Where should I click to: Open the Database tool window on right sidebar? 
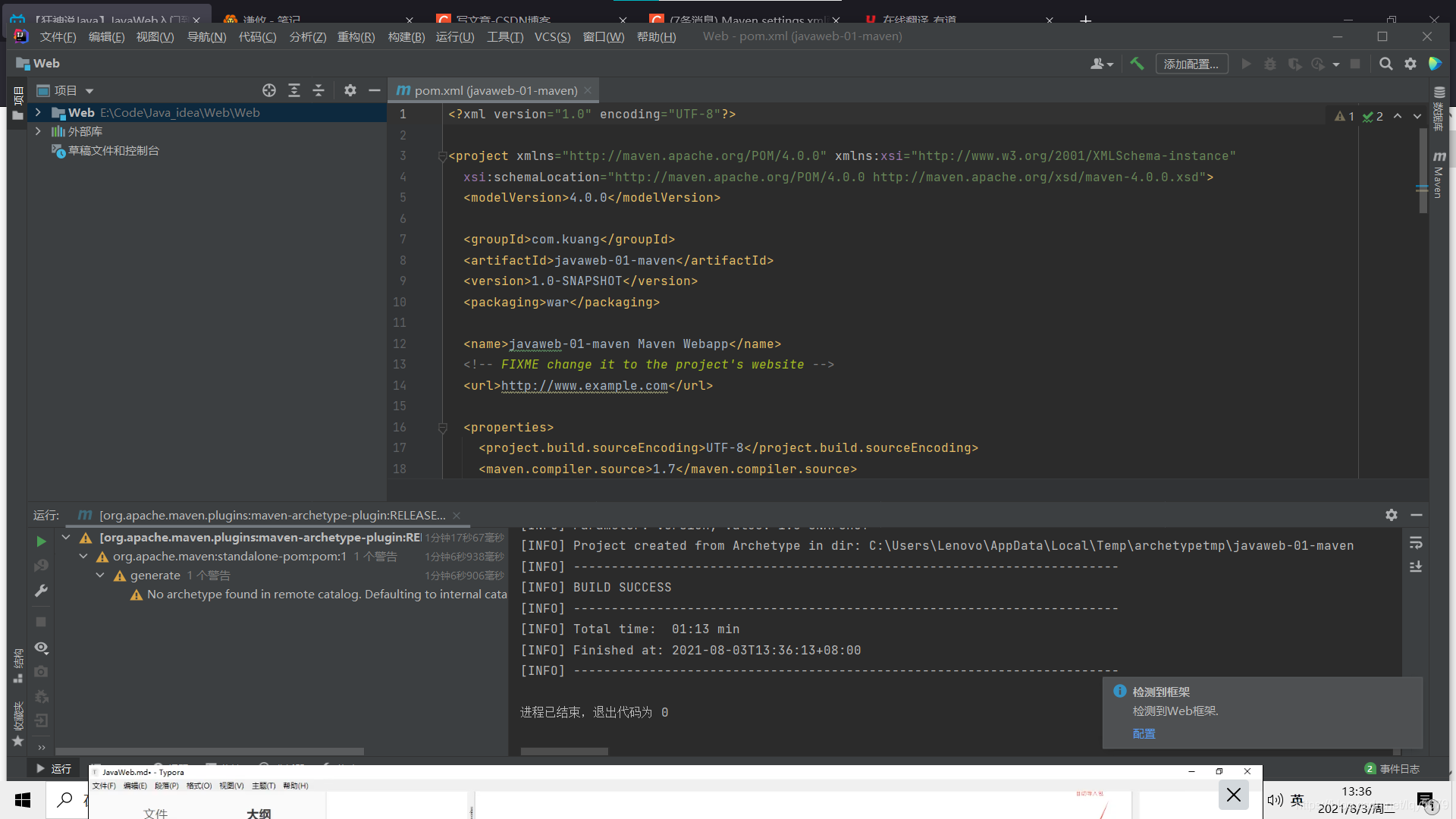(1439, 110)
